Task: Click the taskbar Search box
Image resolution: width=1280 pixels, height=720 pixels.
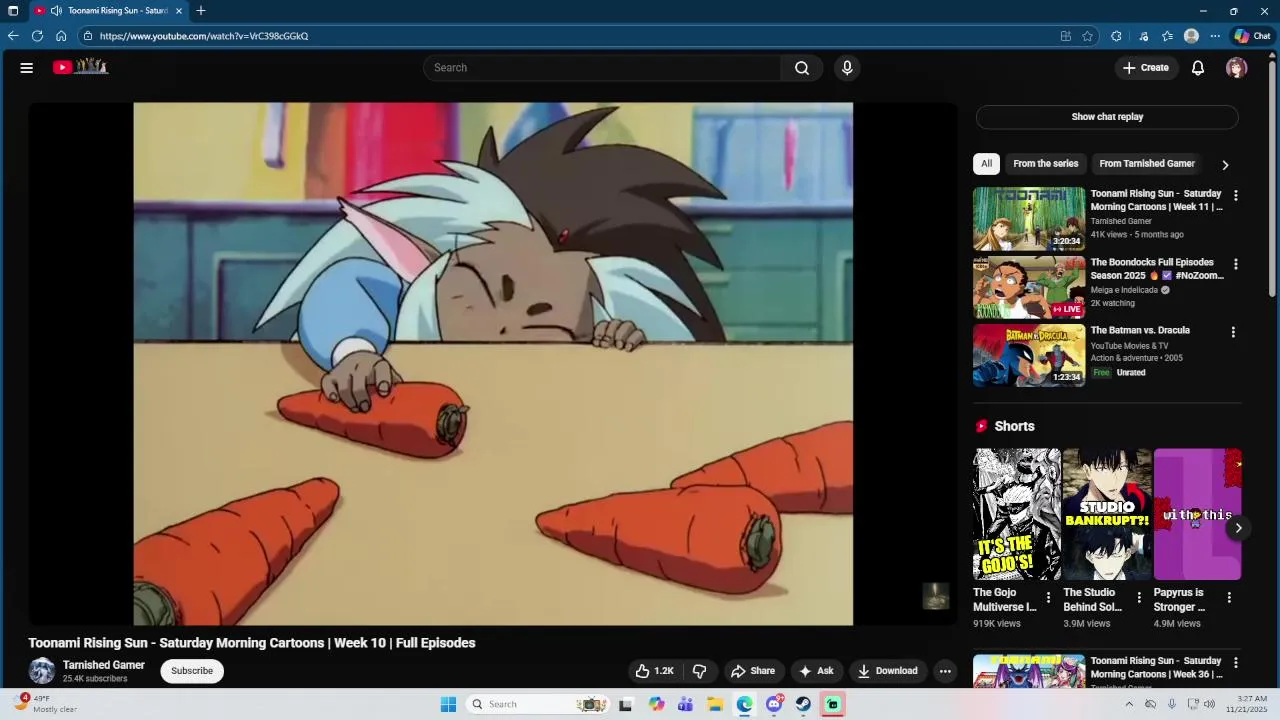Action: coord(537,704)
